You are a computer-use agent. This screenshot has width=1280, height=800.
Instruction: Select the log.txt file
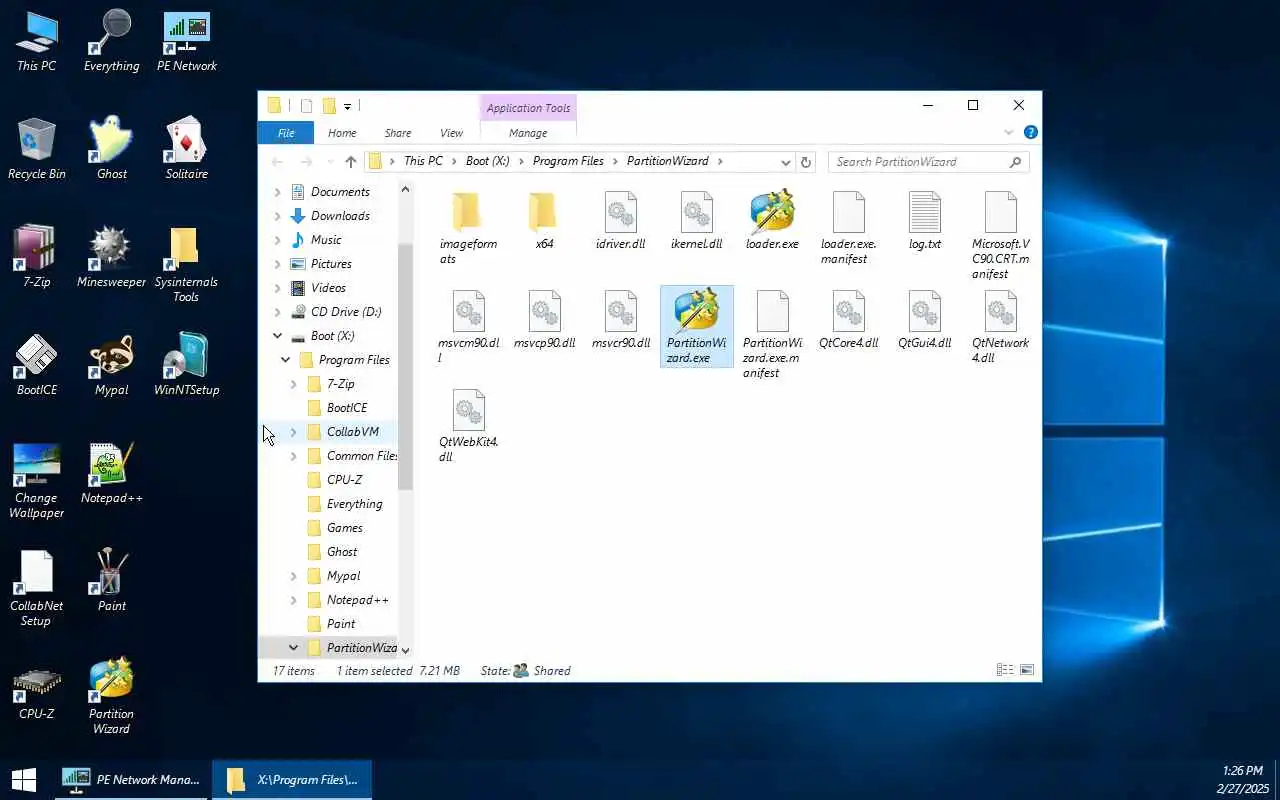pyautogui.click(x=924, y=220)
